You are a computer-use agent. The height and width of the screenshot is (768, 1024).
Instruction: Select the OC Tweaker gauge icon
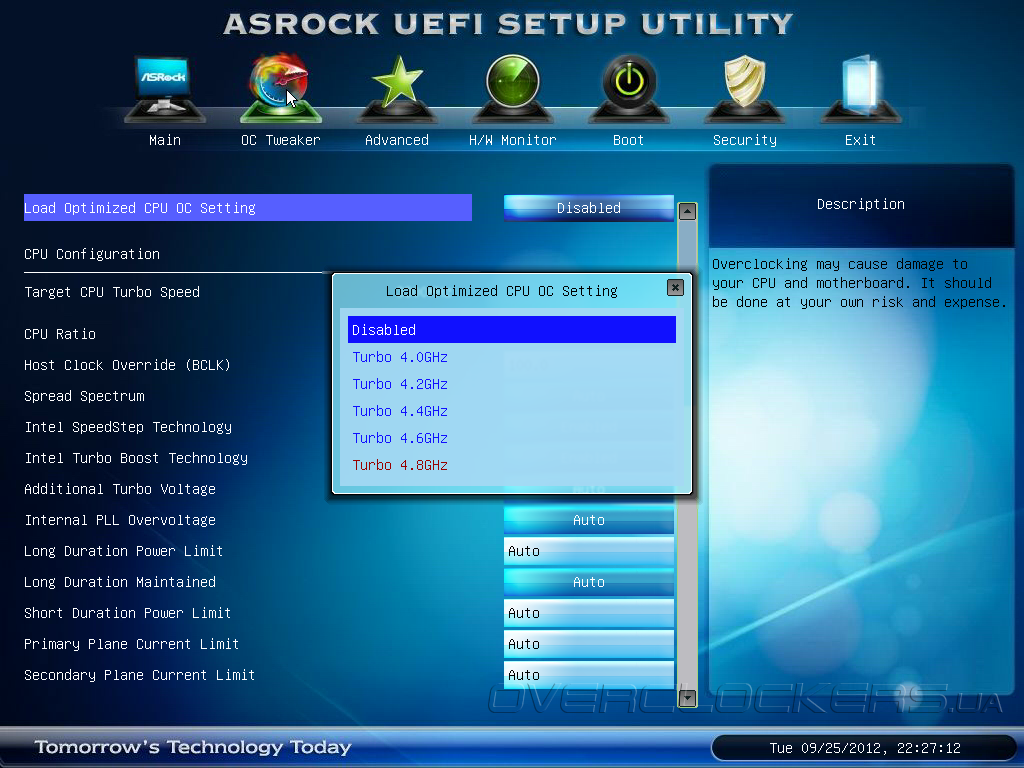281,88
